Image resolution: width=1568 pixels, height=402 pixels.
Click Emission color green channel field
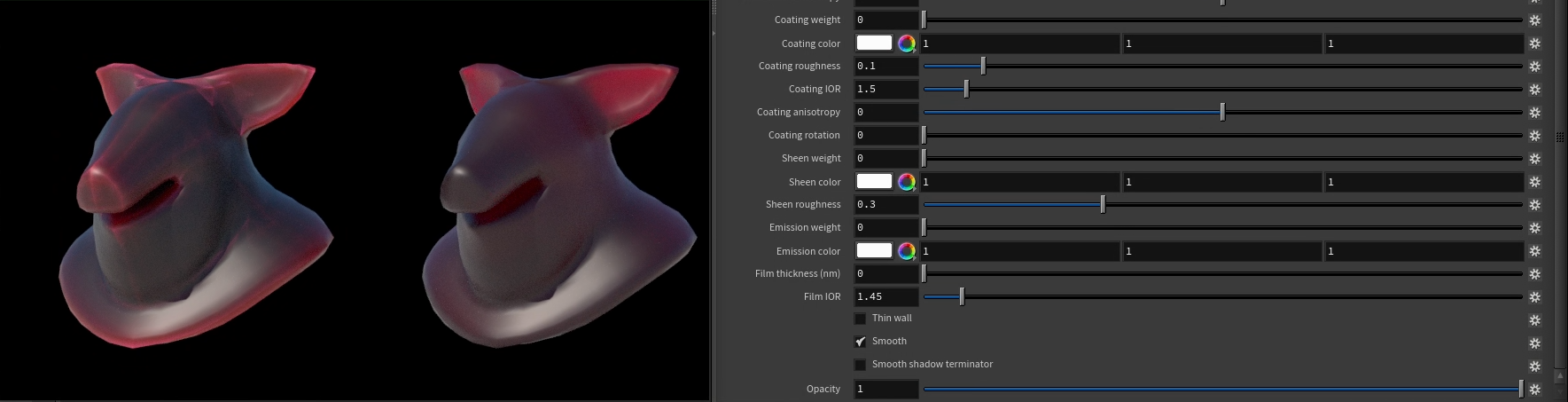pos(1222,251)
